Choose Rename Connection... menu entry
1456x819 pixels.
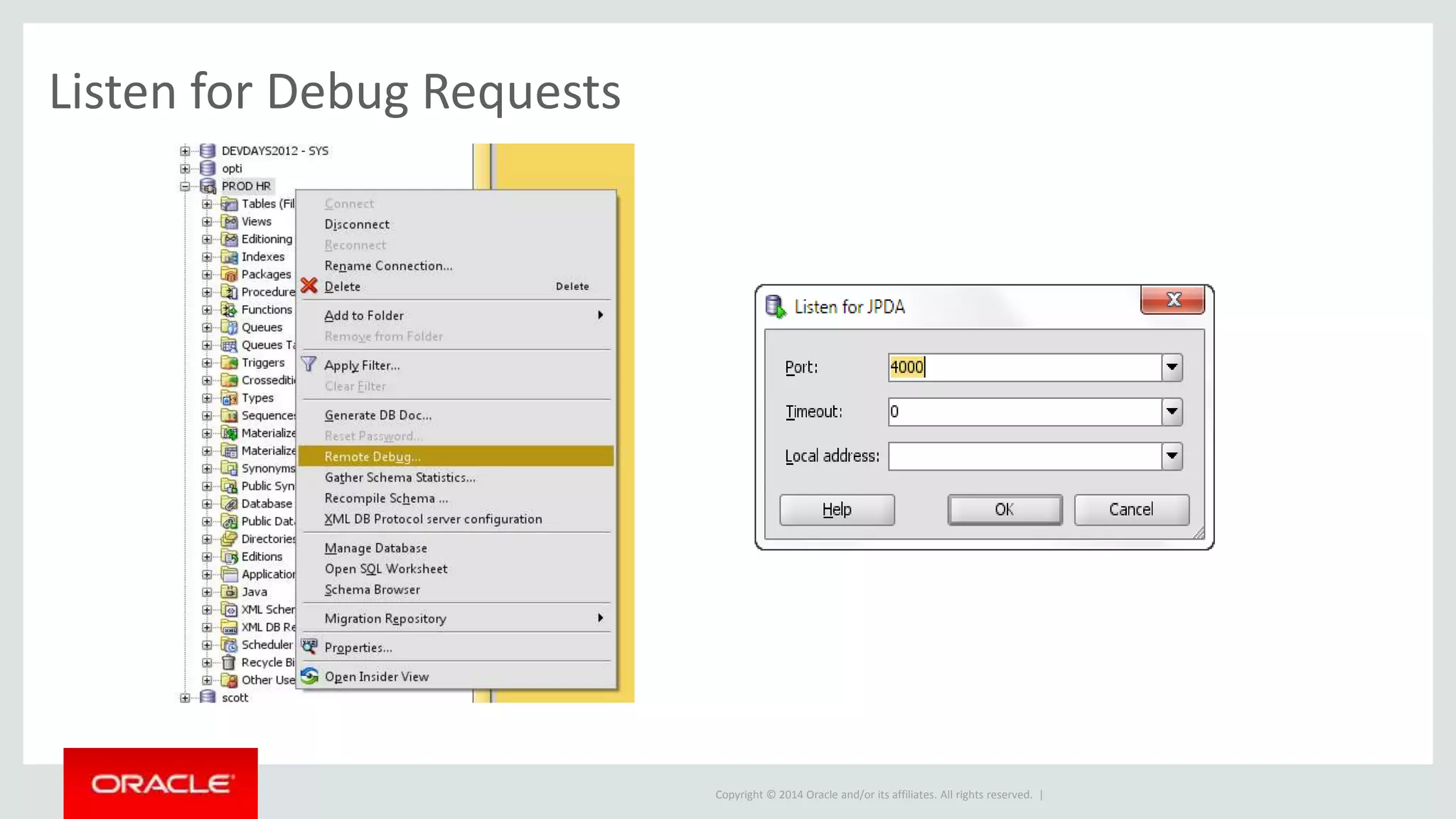[x=455, y=266]
